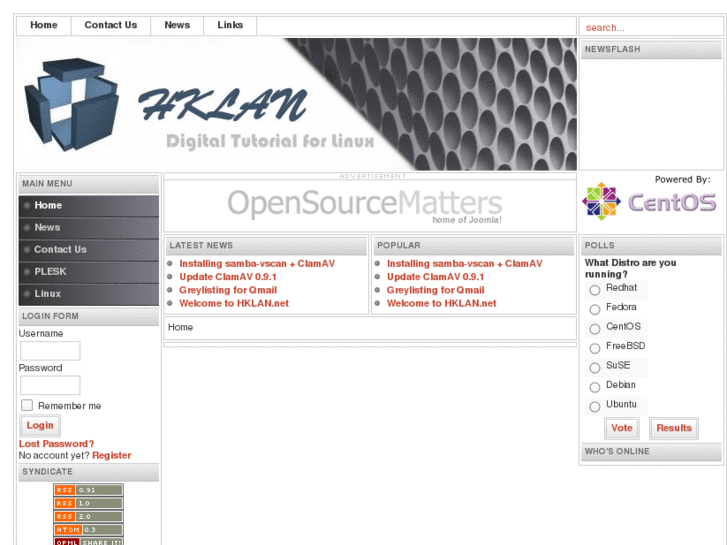Screen dimensions: 727x545
Task: Open the OpenSourceMatters advertisement banner
Action: 365,206
